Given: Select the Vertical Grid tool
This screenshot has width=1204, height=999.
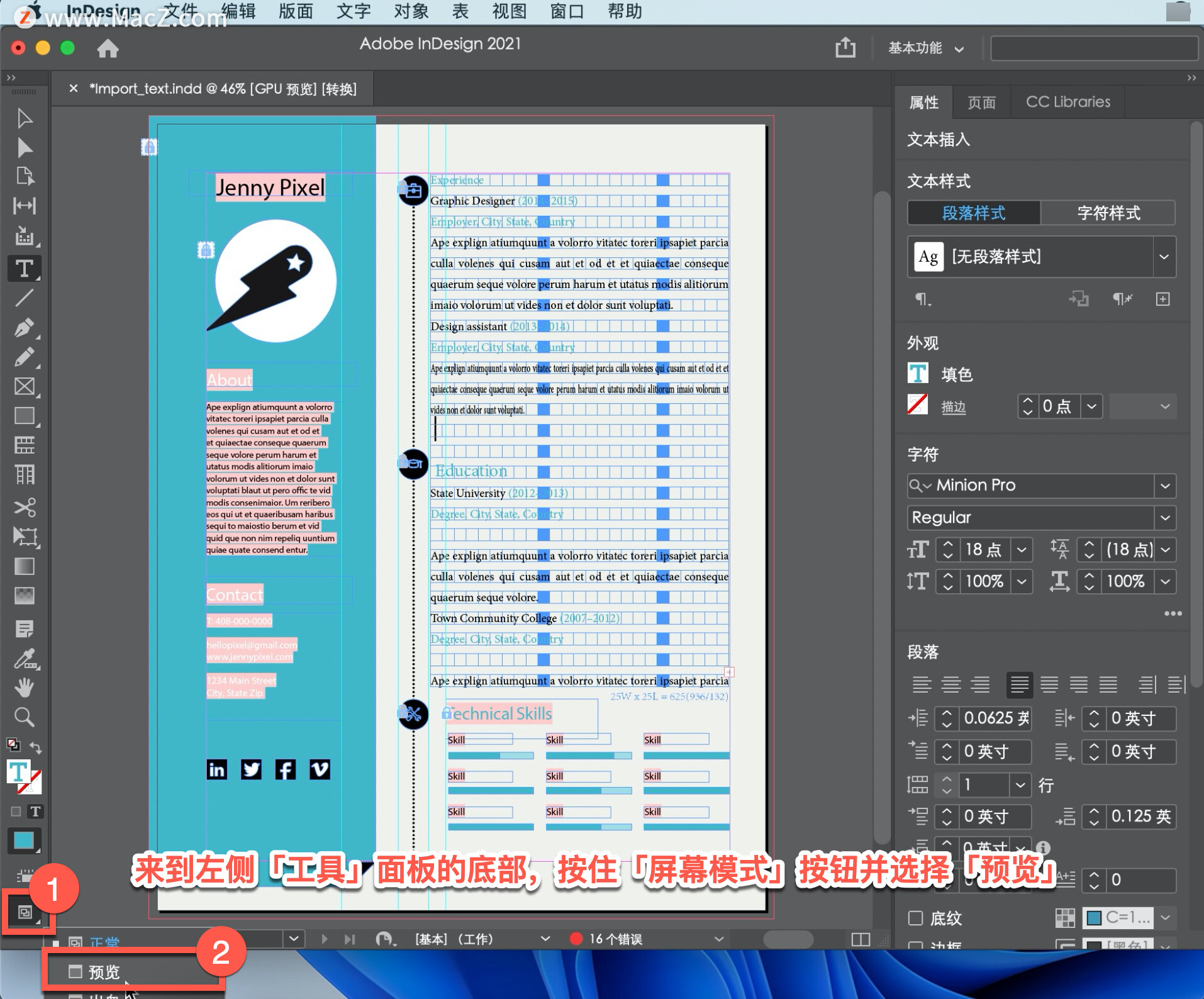Looking at the screenshot, I should (x=25, y=474).
